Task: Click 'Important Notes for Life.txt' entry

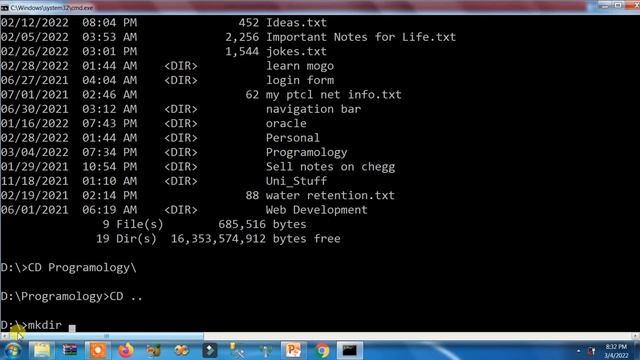Action: (361, 37)
